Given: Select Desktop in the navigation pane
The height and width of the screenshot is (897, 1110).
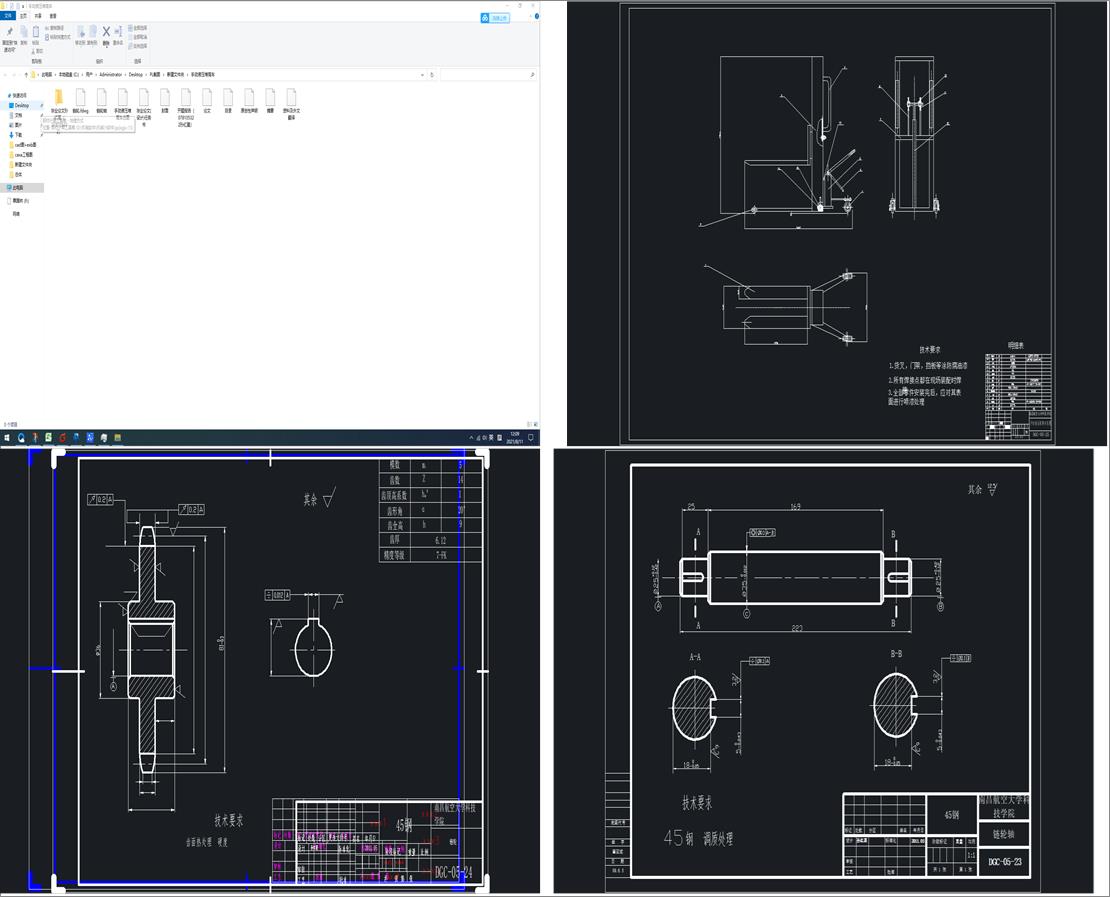Looking at the screenshot, I should point(21,105).
